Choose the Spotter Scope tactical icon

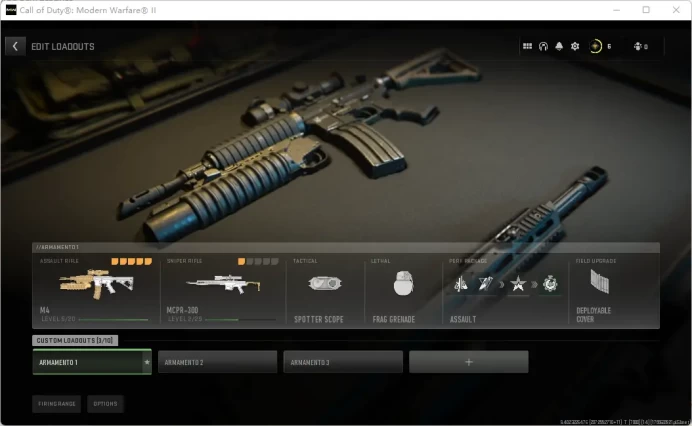[x=325, y=283]
